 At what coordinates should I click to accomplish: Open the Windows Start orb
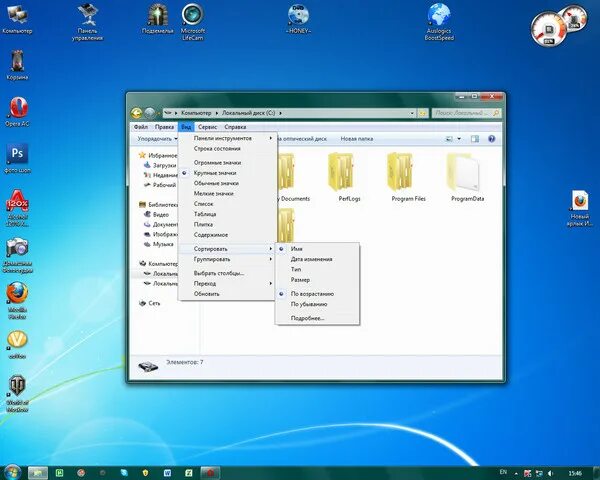[x=12, y=472]
